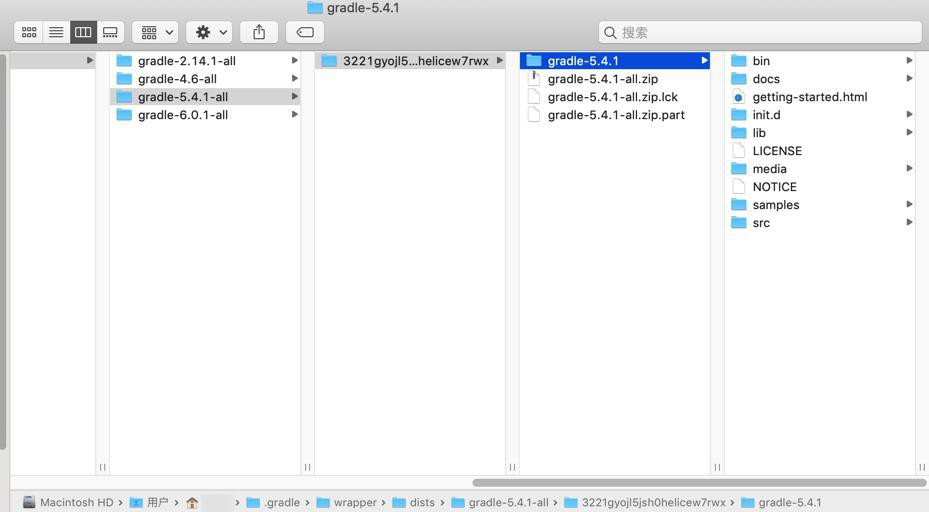Click the Share toolbar button
The image size is (929, 512).
[259, 32]
